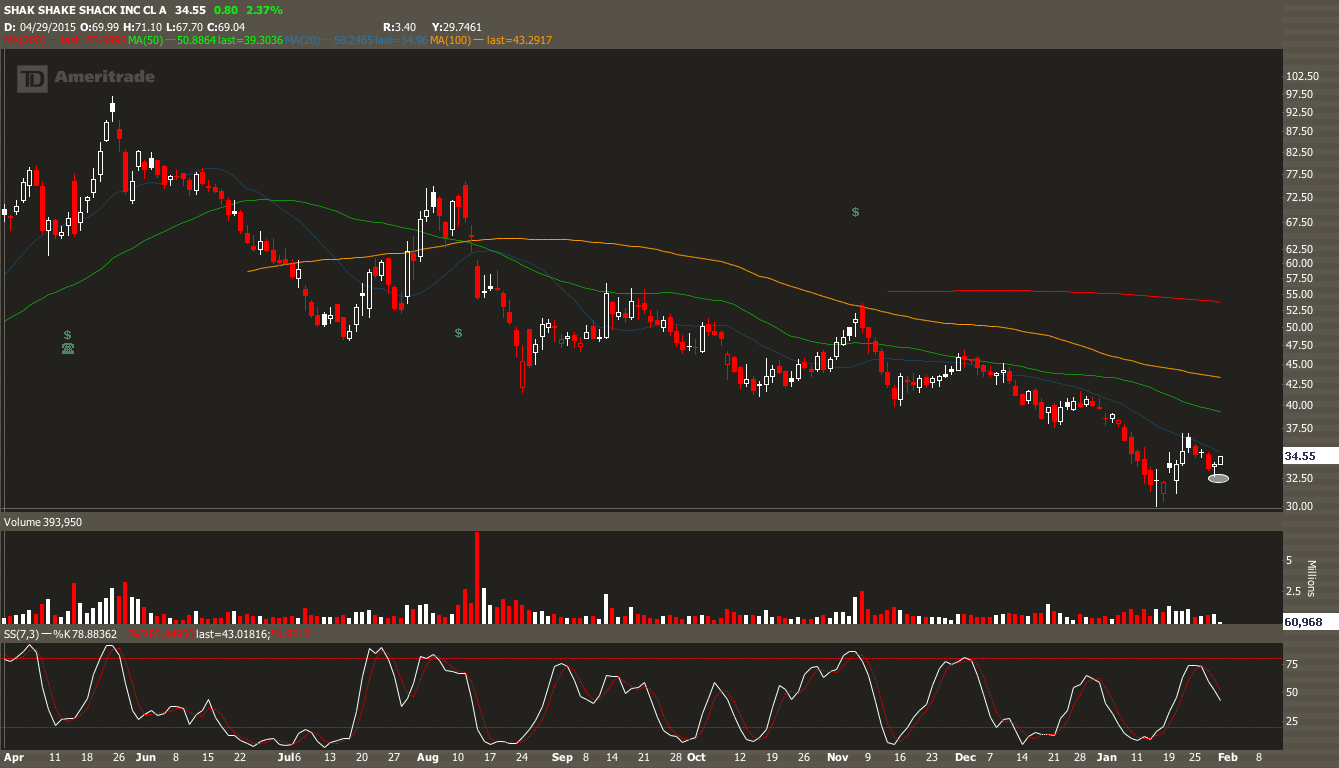
Task: Click the date value 04/29/2015
Action: [x=47, y=25]
